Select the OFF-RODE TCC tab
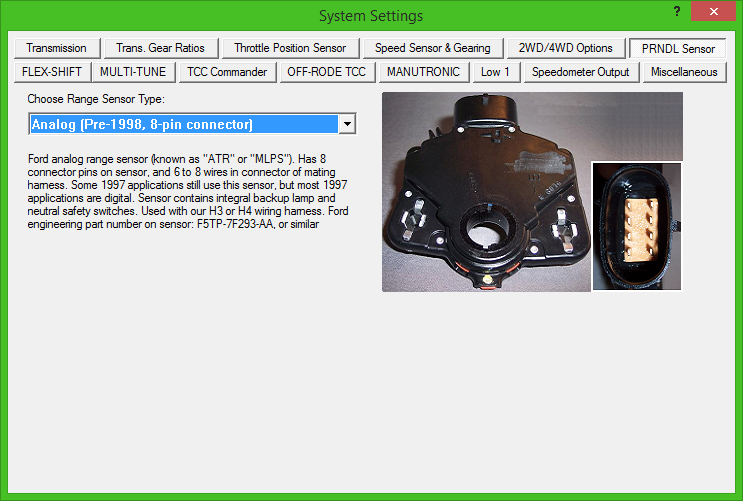This screenshot has width=743, height=501. pyautogui.click(x=326, y=72)
